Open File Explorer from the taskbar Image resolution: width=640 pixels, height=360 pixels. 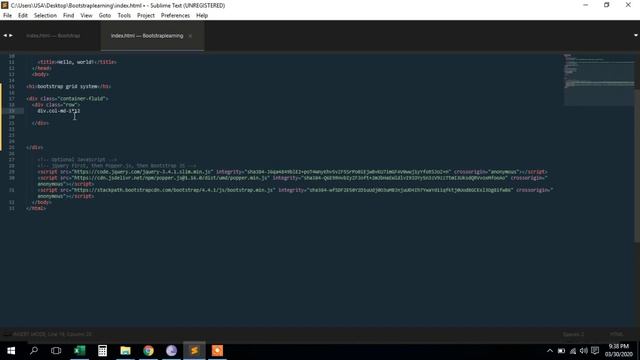pyautogui.click(x=125, y=351)
